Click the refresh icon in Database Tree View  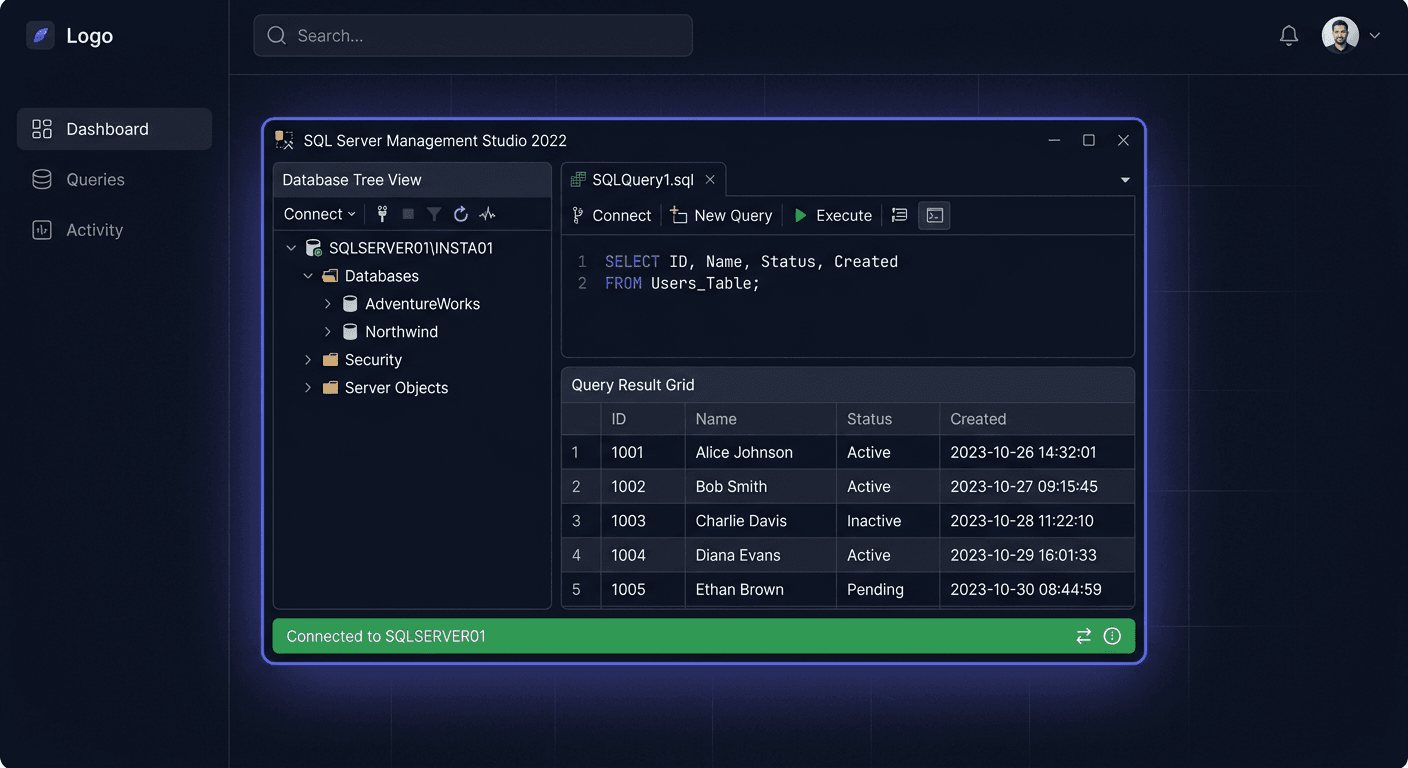[x=461, y=214]
